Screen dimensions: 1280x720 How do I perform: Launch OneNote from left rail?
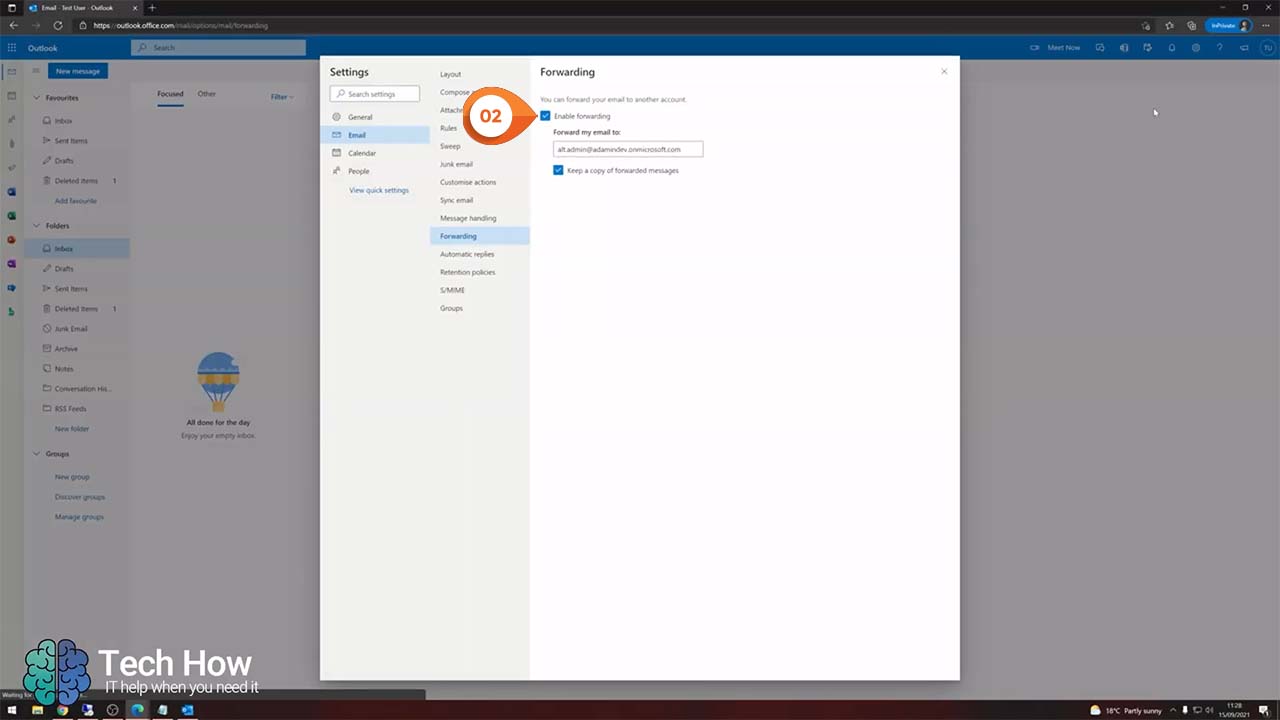tap(11, 264)
